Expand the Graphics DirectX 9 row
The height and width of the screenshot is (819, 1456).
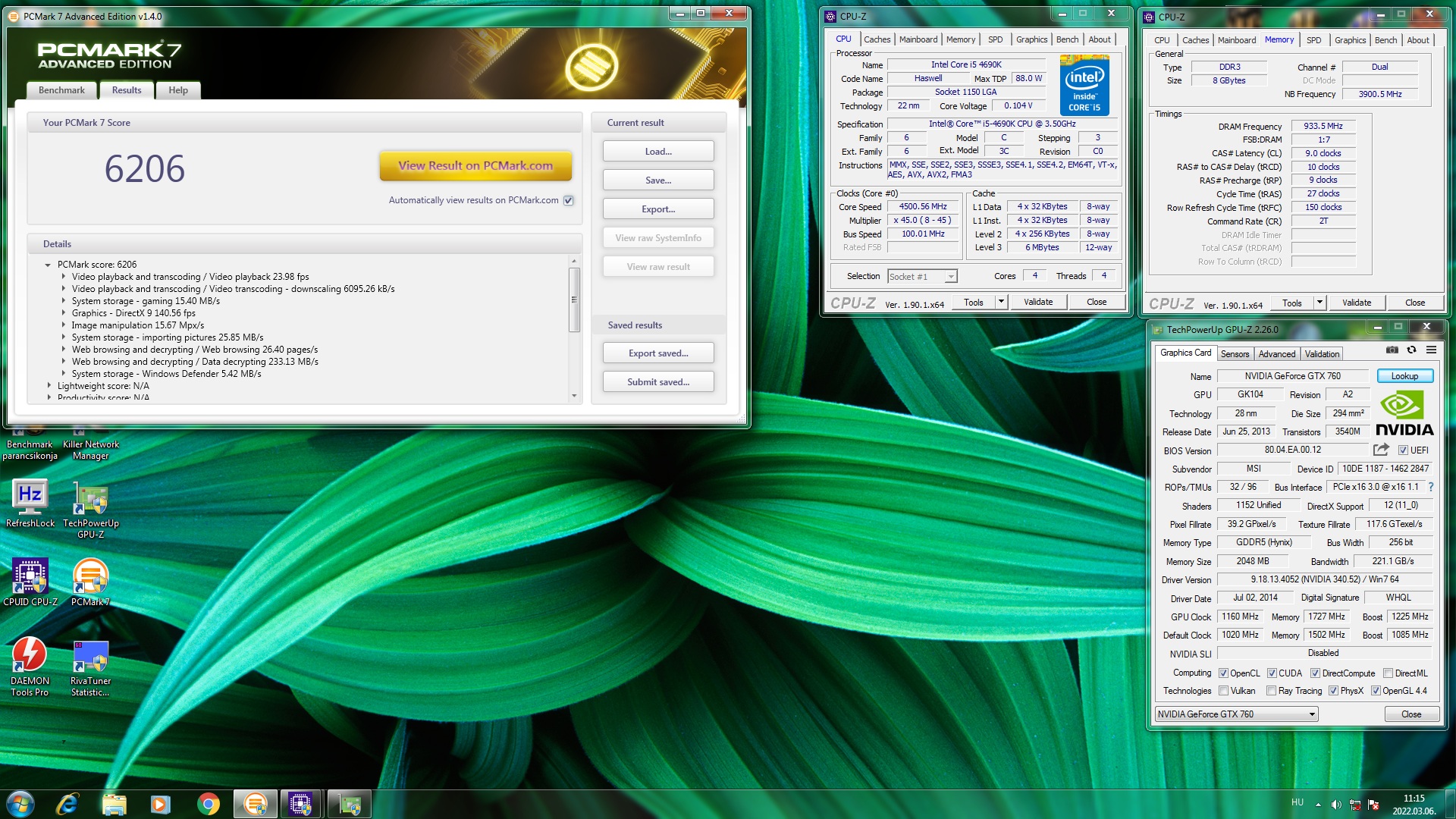(64, 313)
